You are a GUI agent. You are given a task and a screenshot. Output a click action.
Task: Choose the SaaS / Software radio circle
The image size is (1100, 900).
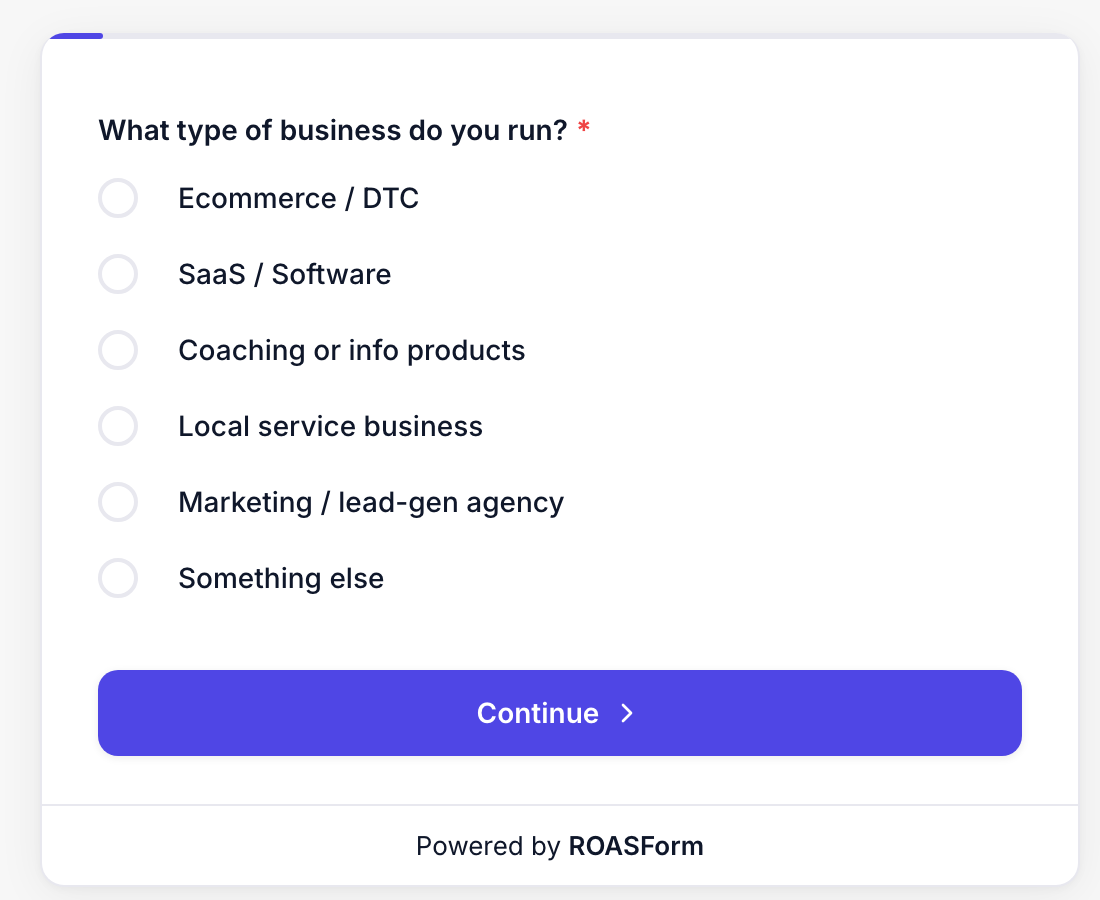(x=118, y=274)
